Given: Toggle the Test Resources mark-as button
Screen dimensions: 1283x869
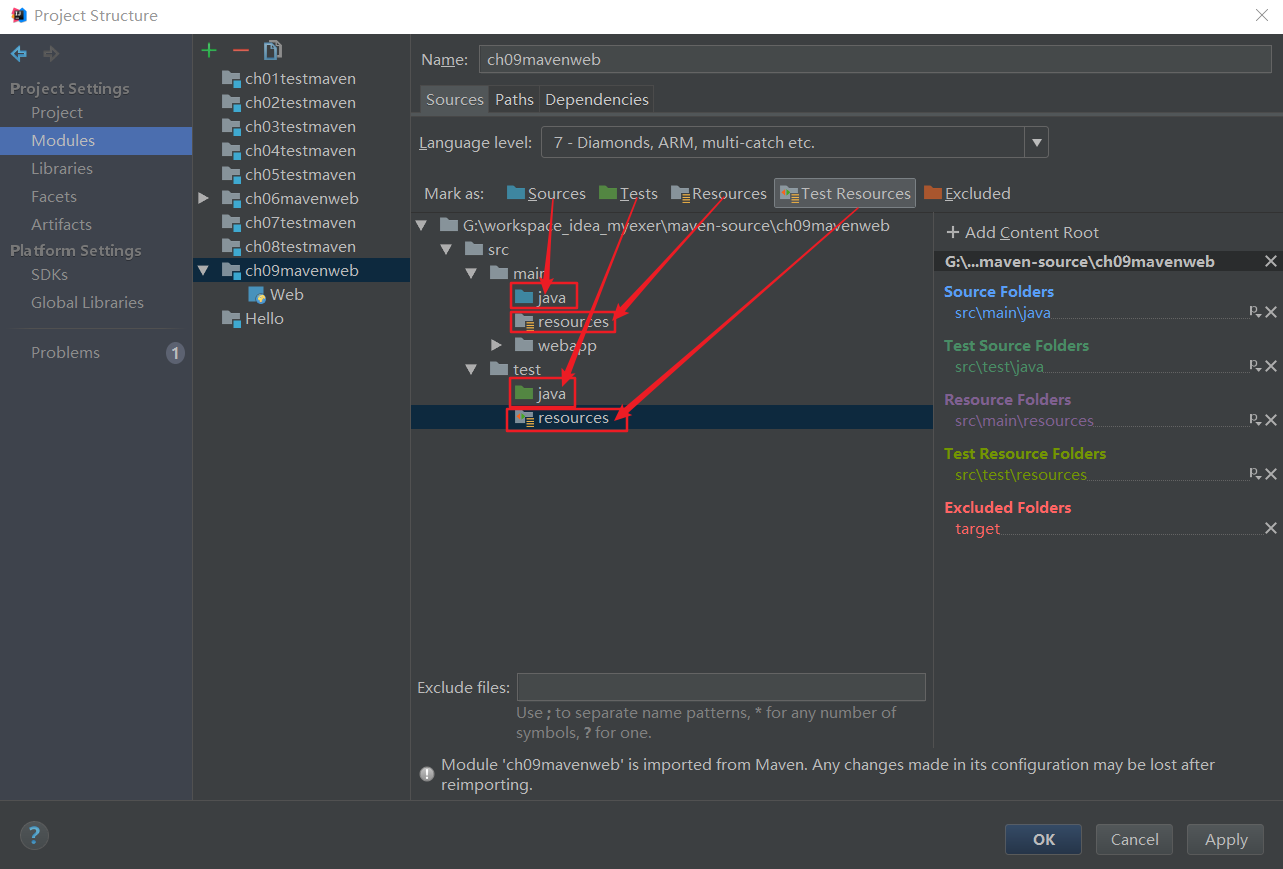Looking at the screenshot, I should [845, 194].
